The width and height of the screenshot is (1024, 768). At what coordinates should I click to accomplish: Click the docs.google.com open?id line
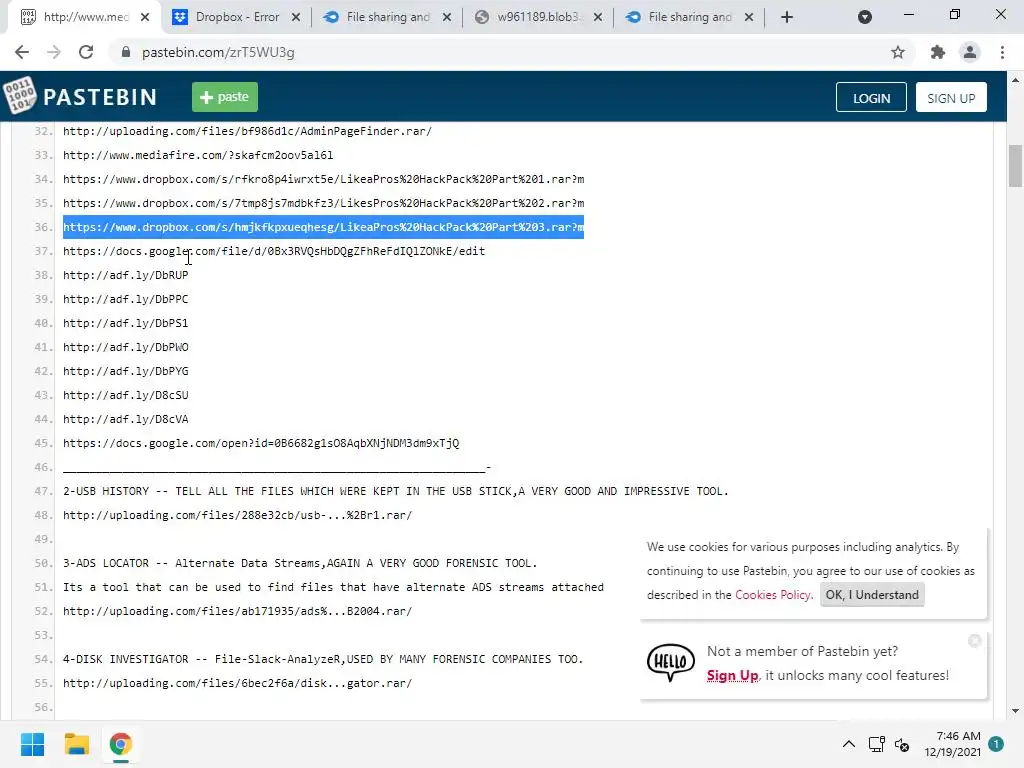(261, 443)
